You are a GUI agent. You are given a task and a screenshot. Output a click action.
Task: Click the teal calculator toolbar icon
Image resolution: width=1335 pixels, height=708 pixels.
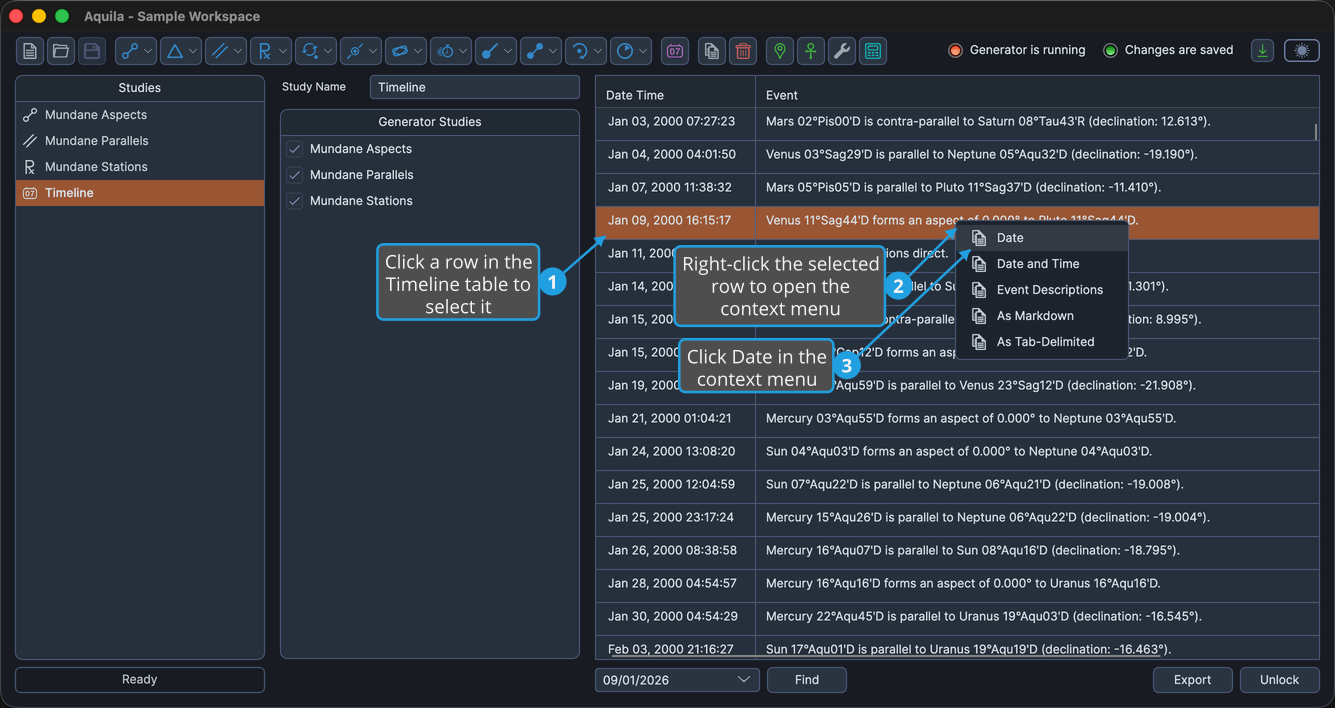click(x=873, y=51)
